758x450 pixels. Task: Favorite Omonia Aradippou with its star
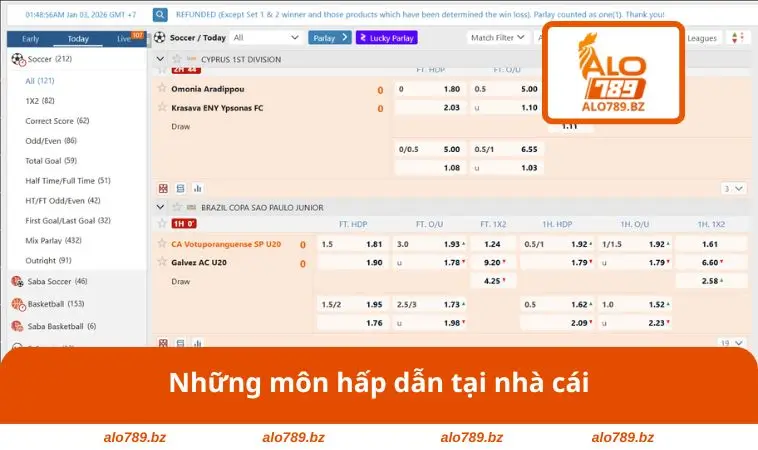162,88
